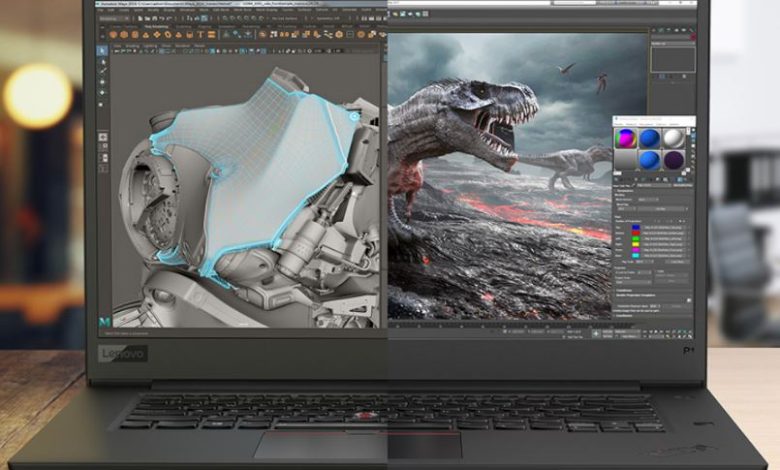Viewport: 780px width, 470px height.
Task: Open the viewport View panel menu
Action: pyautogui.click(x=118, y=46)
